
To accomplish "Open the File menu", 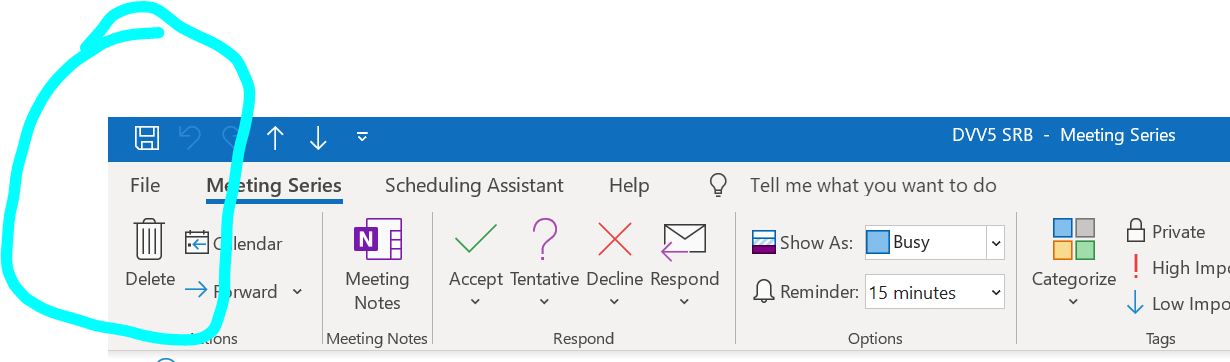I will 145,185.
